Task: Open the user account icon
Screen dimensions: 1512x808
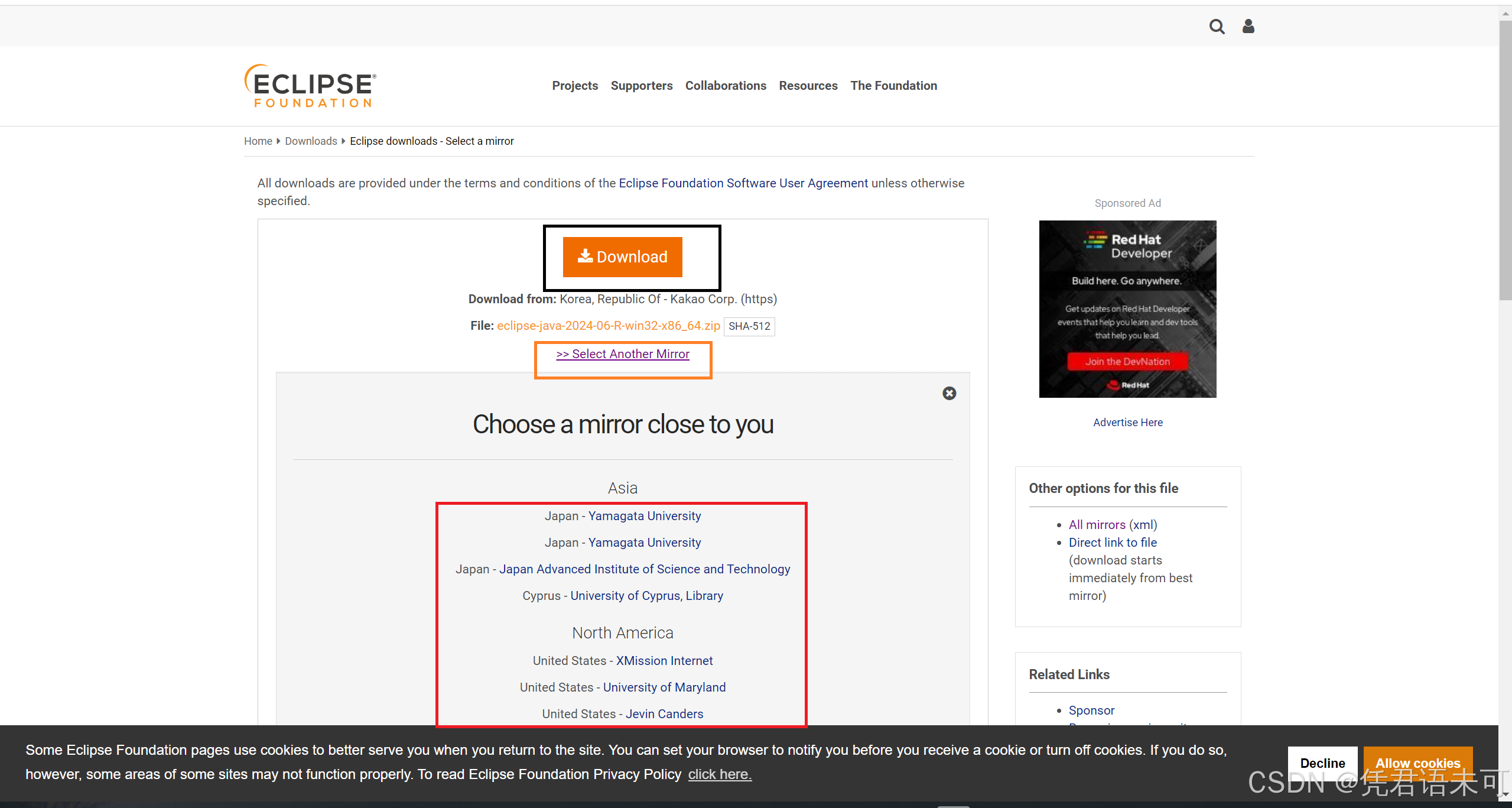Action: pyautogui.click(x=1248, y=26)
